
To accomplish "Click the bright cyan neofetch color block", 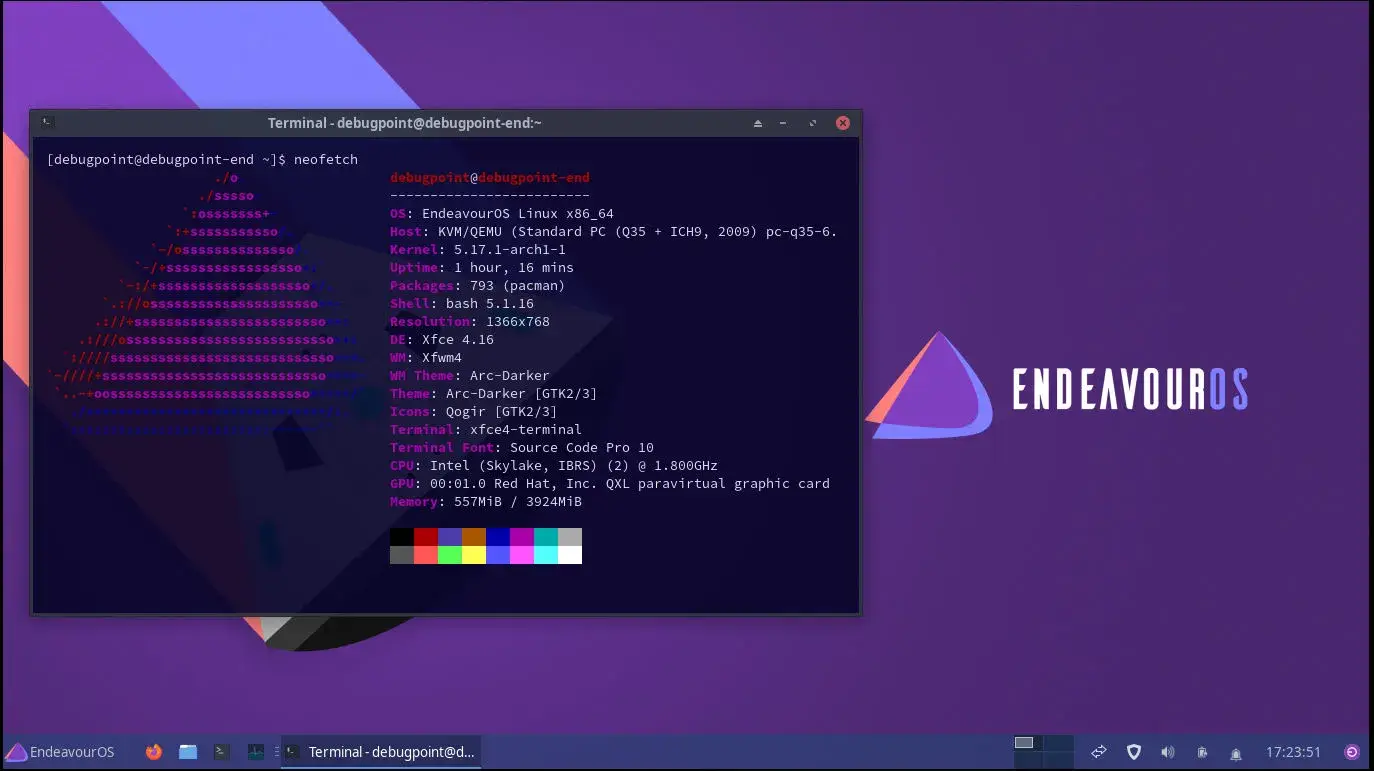I will [x=546, y=555].
